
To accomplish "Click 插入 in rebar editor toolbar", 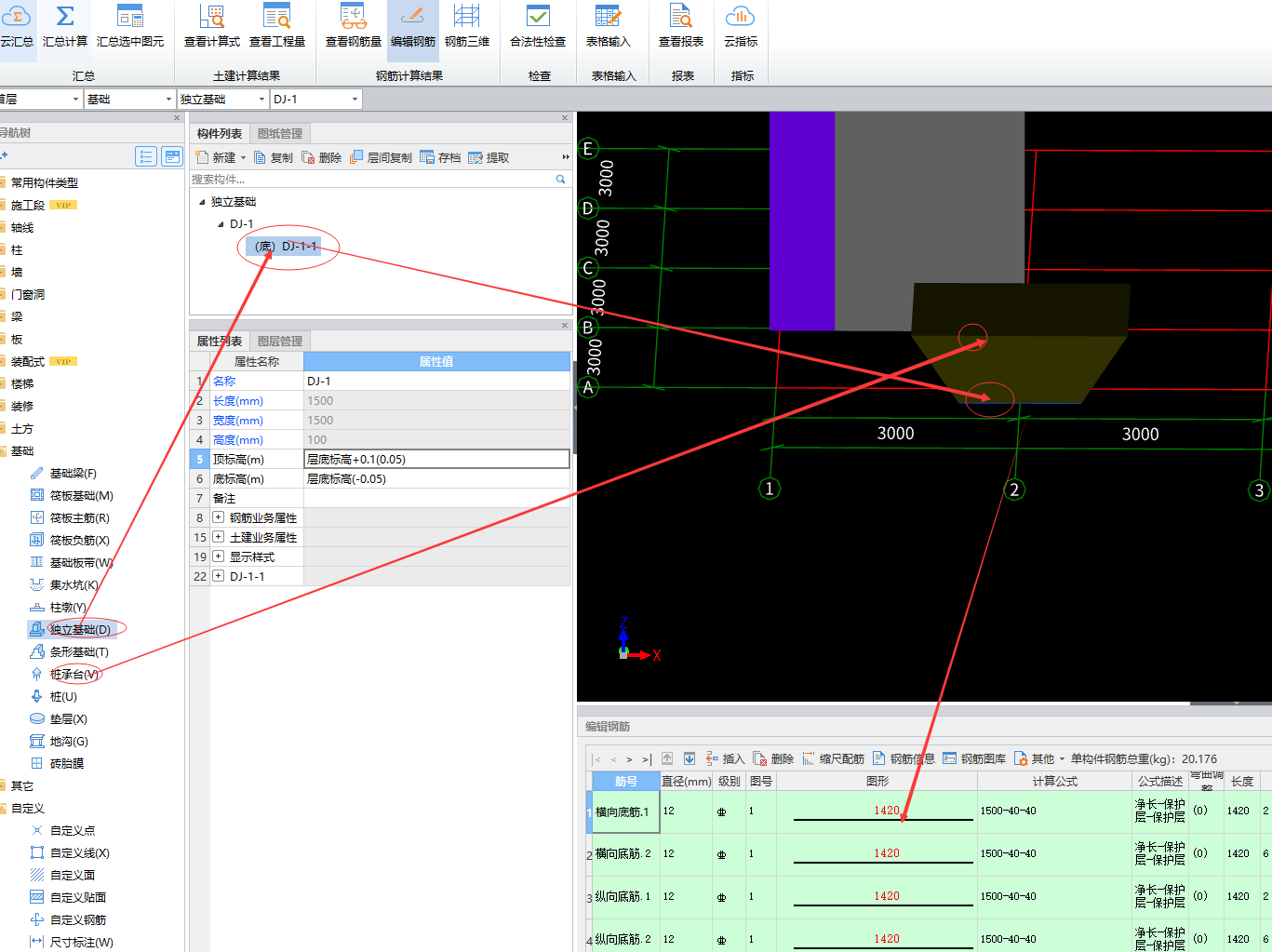I will click(725, 758).
